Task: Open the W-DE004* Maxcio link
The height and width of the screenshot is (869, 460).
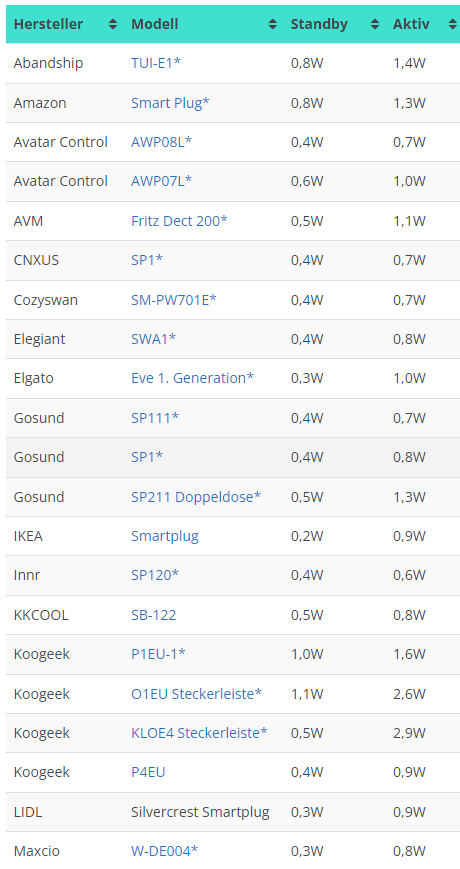Action: click(x=165, y=851)
